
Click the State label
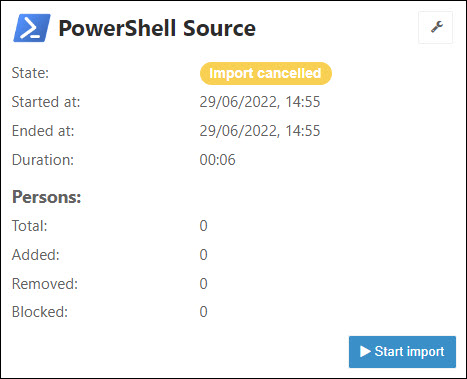(30, 73)
